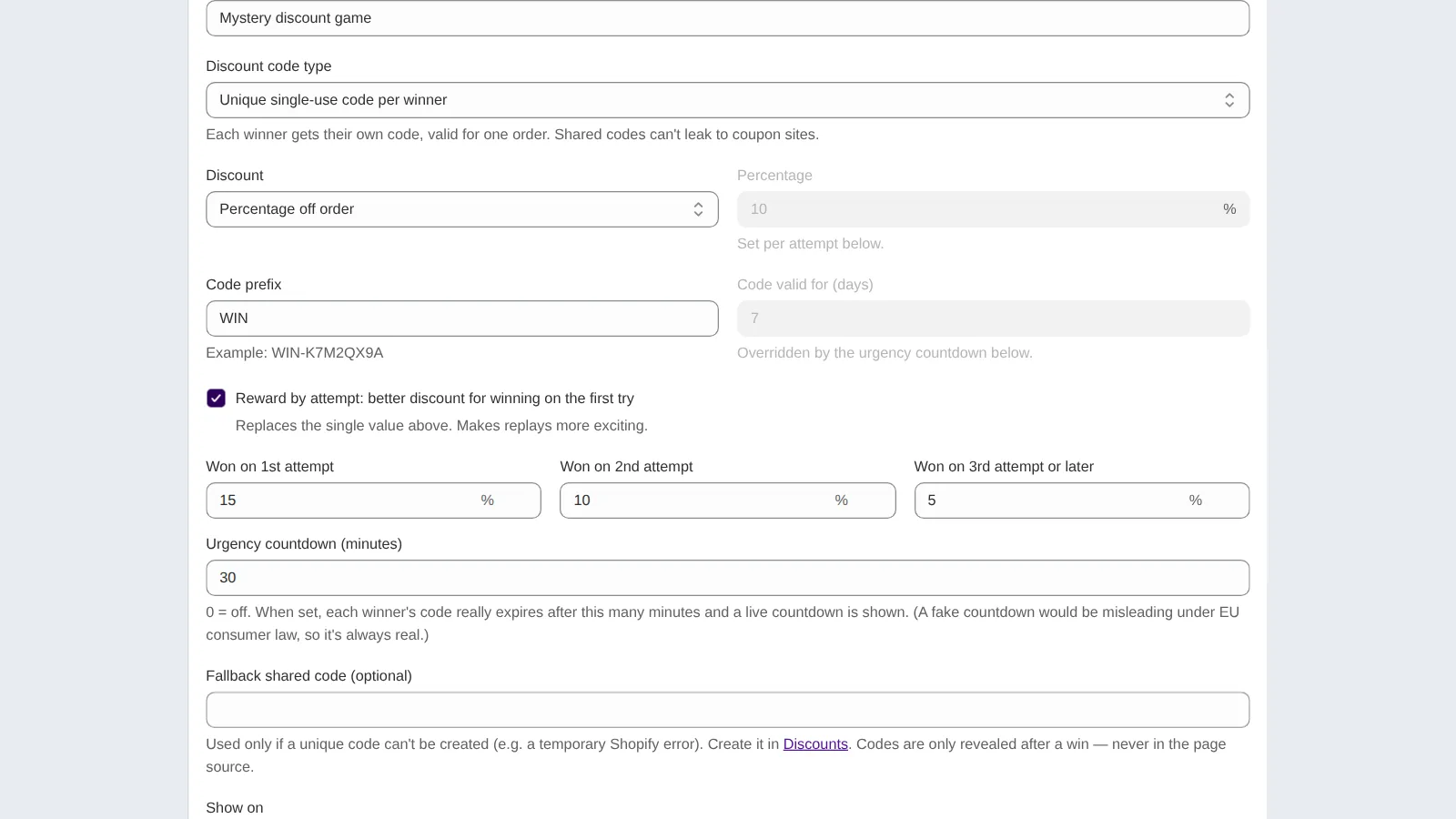Click 'Overridden by the urgency countdown below.' text
1456x819 pixels.
pyautogui.click(x=885, y=353)
